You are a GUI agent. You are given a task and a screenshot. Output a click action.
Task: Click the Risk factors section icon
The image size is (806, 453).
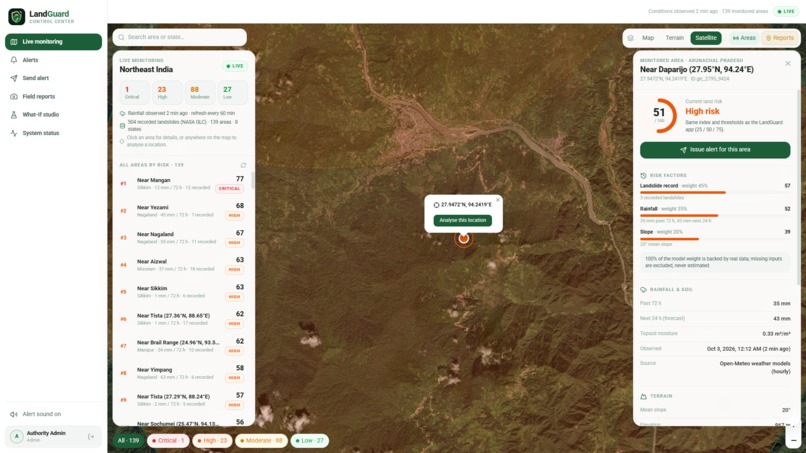[643, 175]
